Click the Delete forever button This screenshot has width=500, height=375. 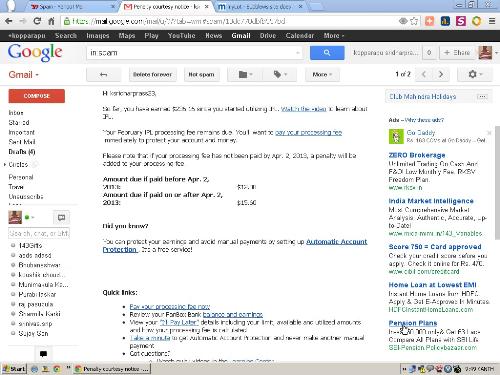pos(152,74)
